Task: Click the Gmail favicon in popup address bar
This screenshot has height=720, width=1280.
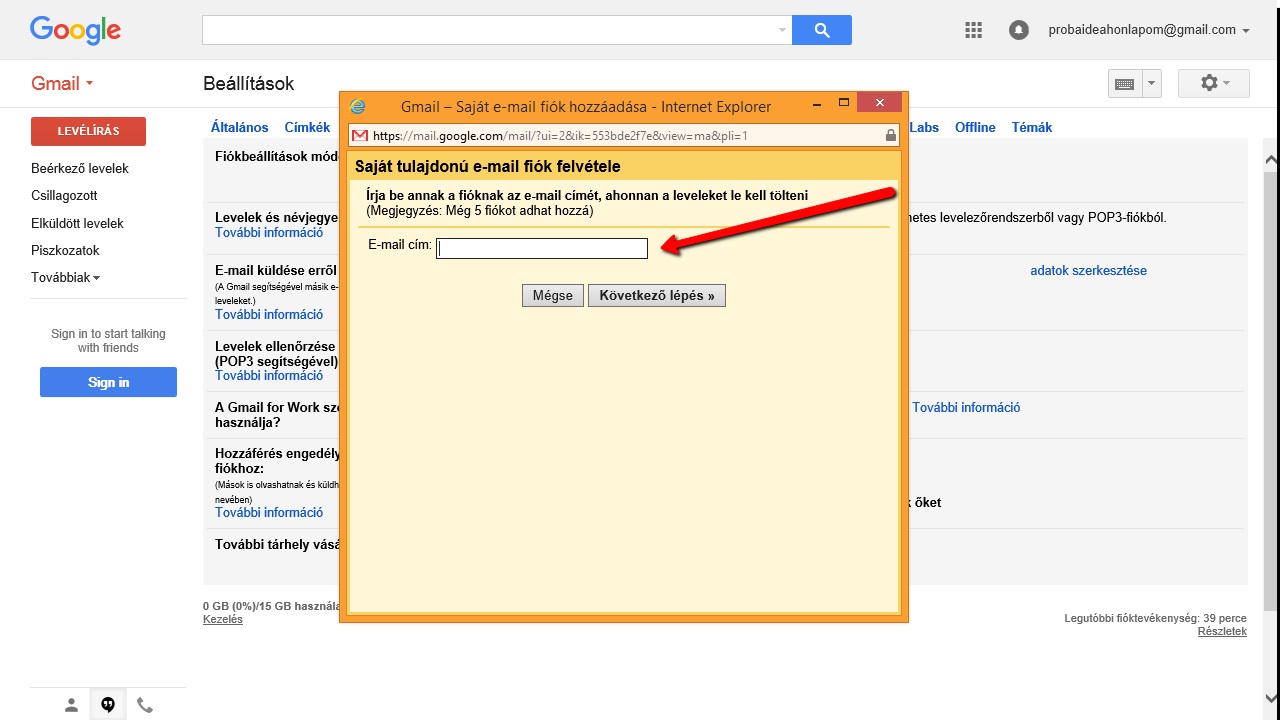Action: tap(360, 135)
